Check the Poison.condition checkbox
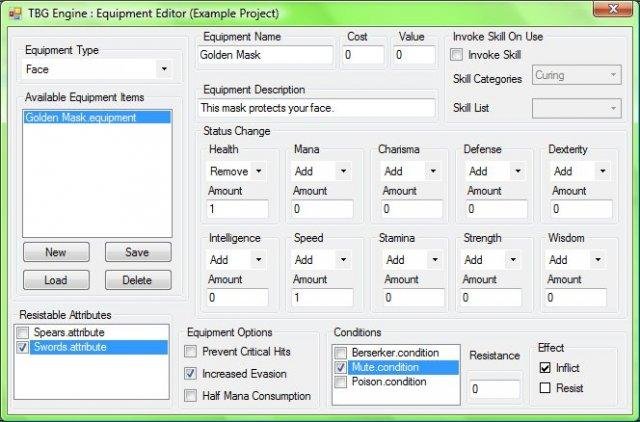The image size is (640, 422). [x=340, y=382]
